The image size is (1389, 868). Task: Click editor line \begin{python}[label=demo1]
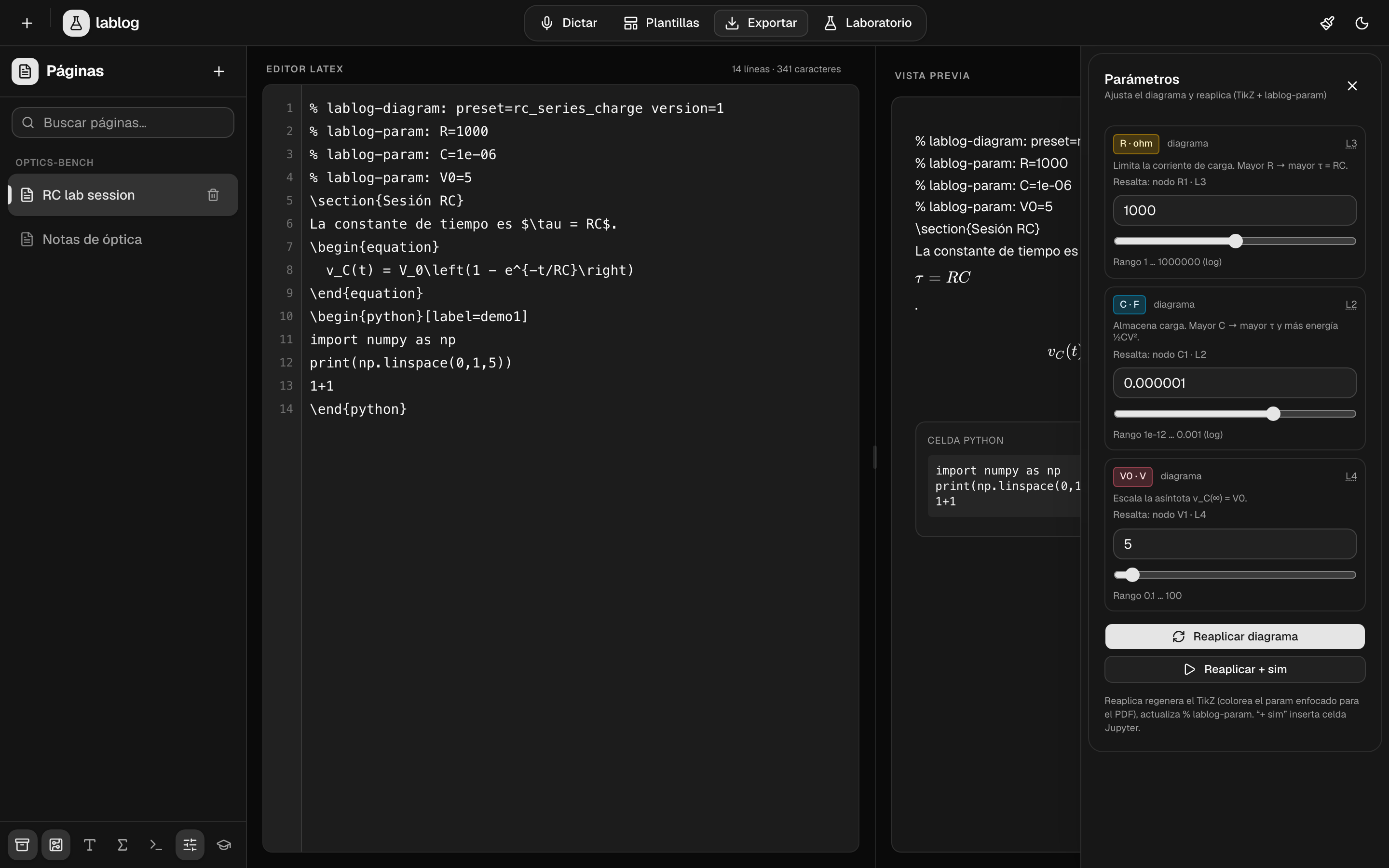pos(419,316)
